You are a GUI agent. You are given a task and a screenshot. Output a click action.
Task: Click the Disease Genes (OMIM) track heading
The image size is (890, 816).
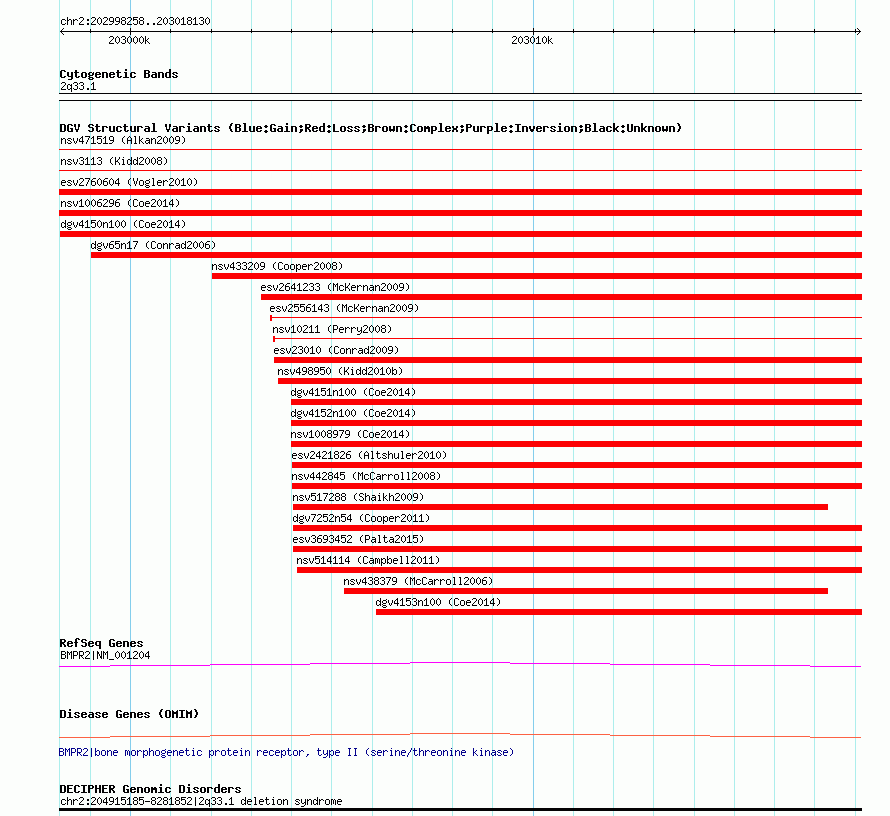coord(129,714)
